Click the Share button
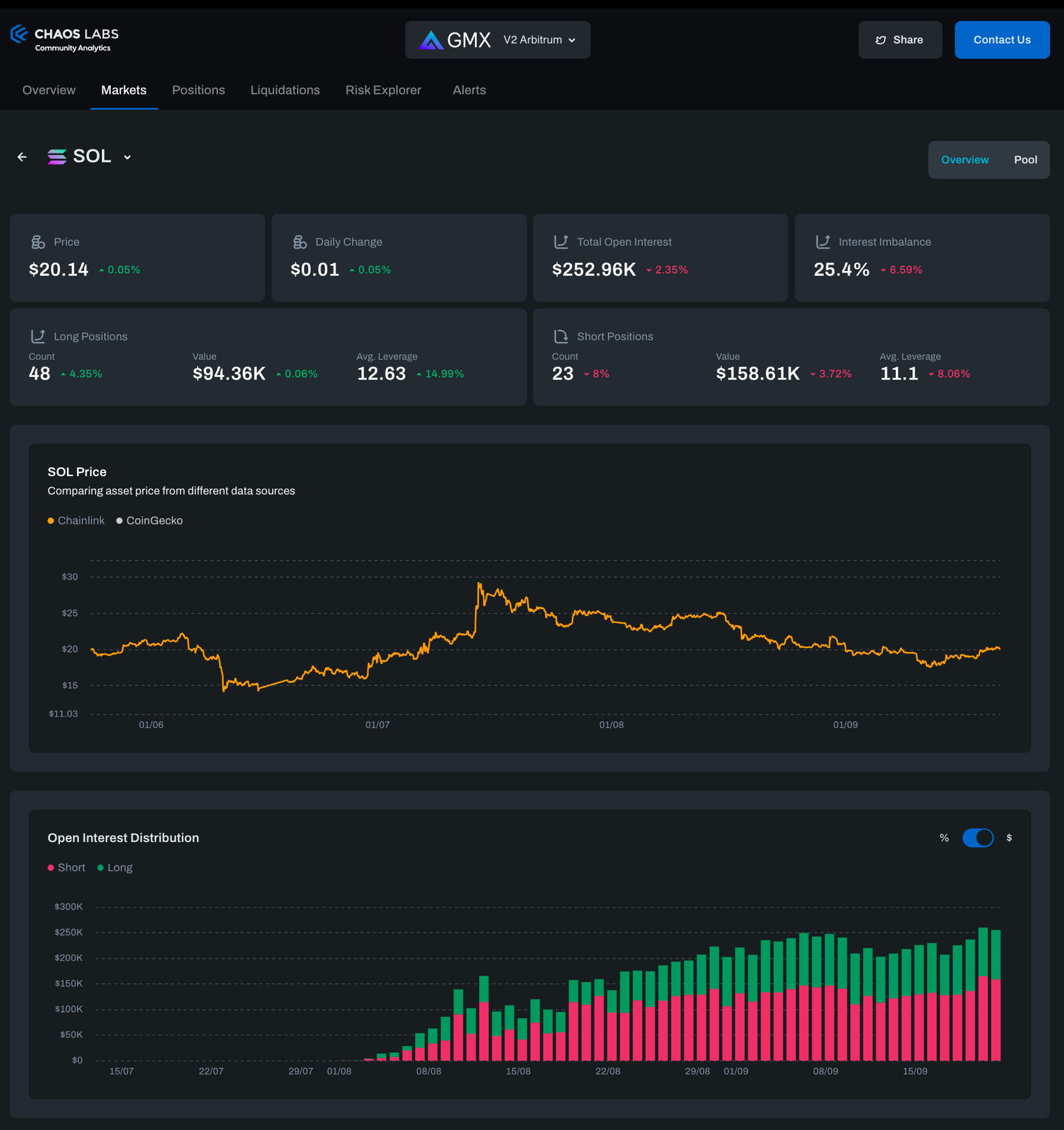 [x=900, y=40]
